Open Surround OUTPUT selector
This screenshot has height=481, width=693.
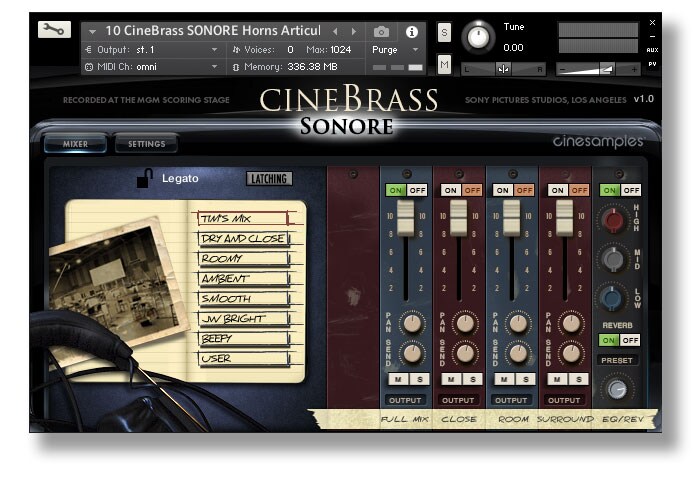(x=564, y=400)
